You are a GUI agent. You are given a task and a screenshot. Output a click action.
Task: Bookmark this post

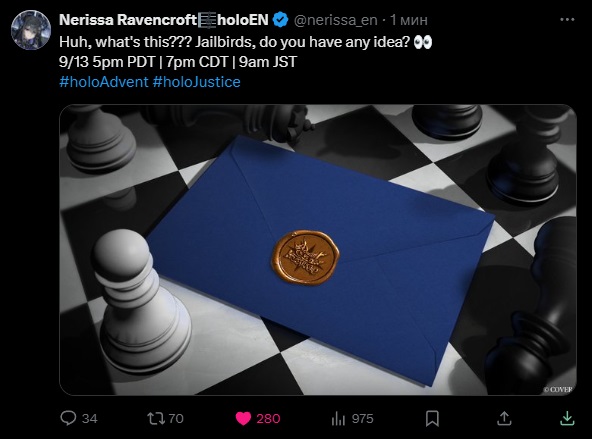tap(432, 419)
